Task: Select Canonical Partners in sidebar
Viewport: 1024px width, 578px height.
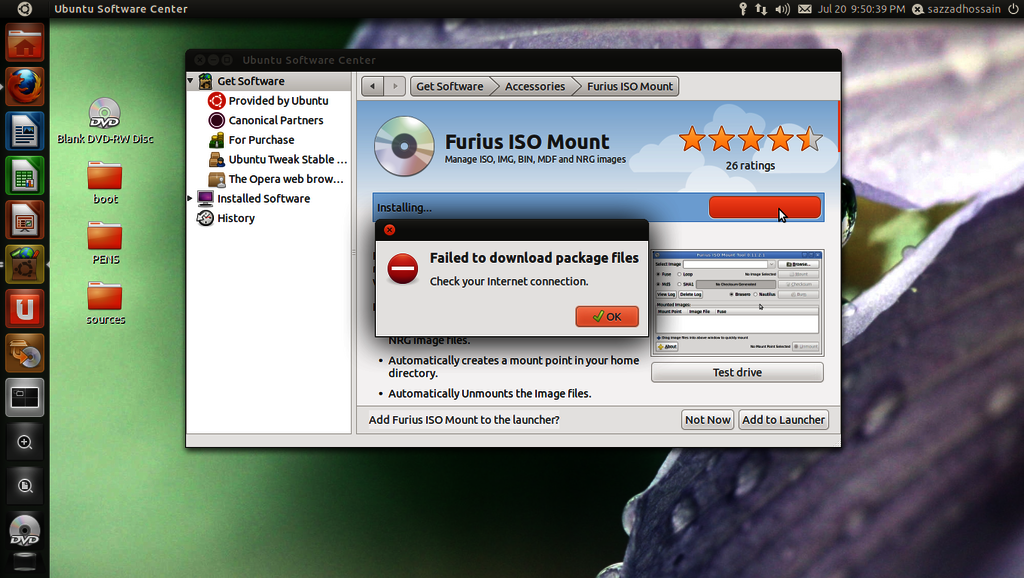Action: 275,120
